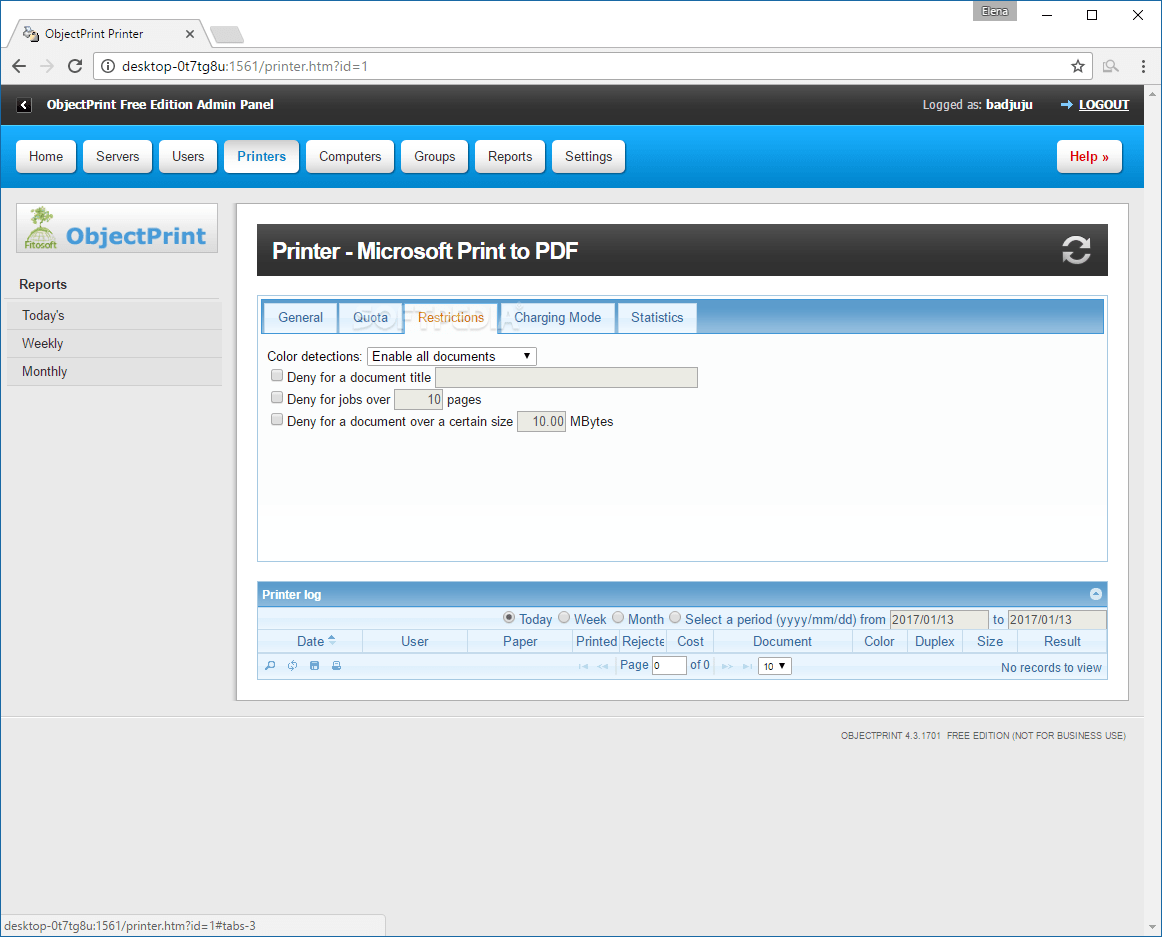Open Monthly report in sidebar
This screenshot has height=937, width=1162.
pyautogui.click(x=115, y=371)
